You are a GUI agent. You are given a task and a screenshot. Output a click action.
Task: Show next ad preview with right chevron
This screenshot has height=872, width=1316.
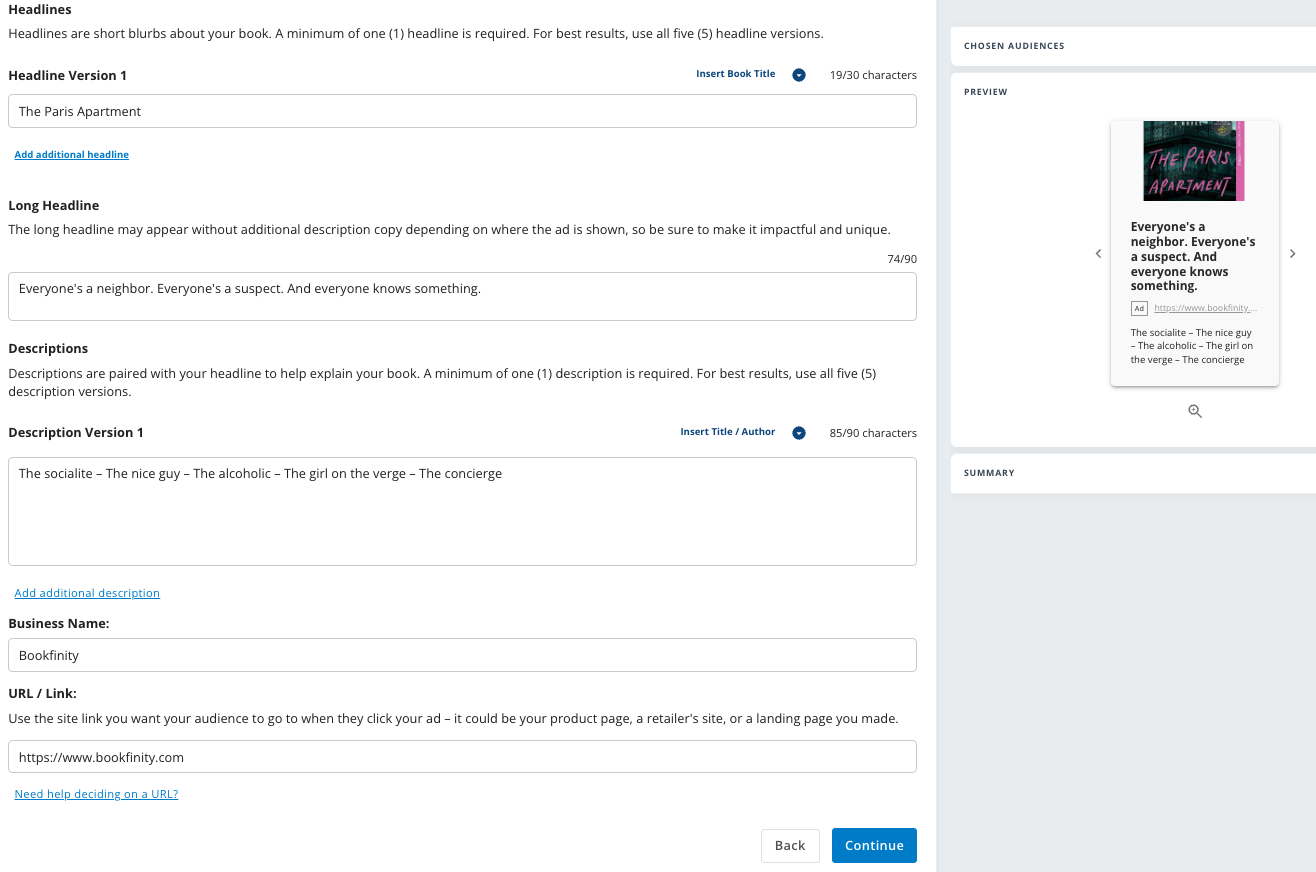click(1292, 254)
